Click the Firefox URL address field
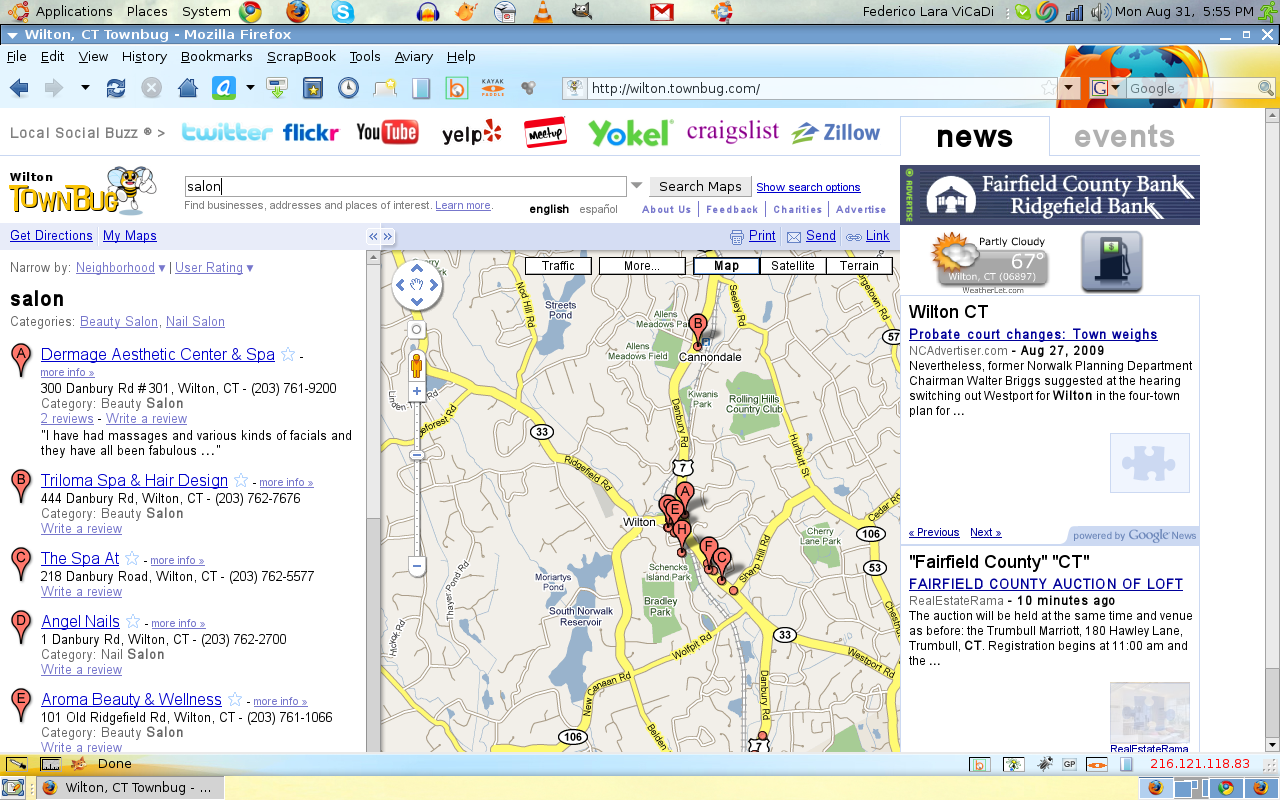This screenshot has width=1280, height=800. click(x=813, y=88)
